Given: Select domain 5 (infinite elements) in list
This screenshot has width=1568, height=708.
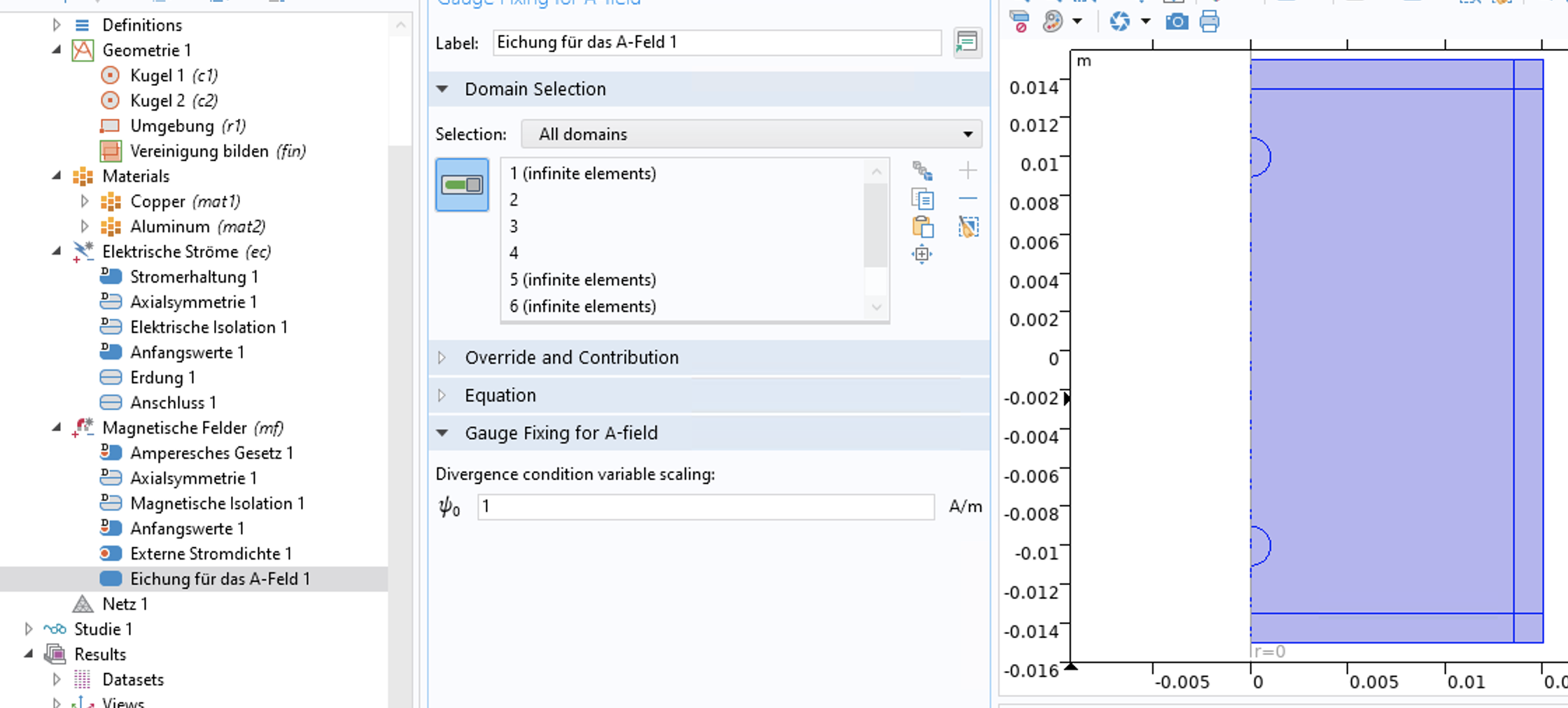Looking at the screenshot, I should click(582, 280).
